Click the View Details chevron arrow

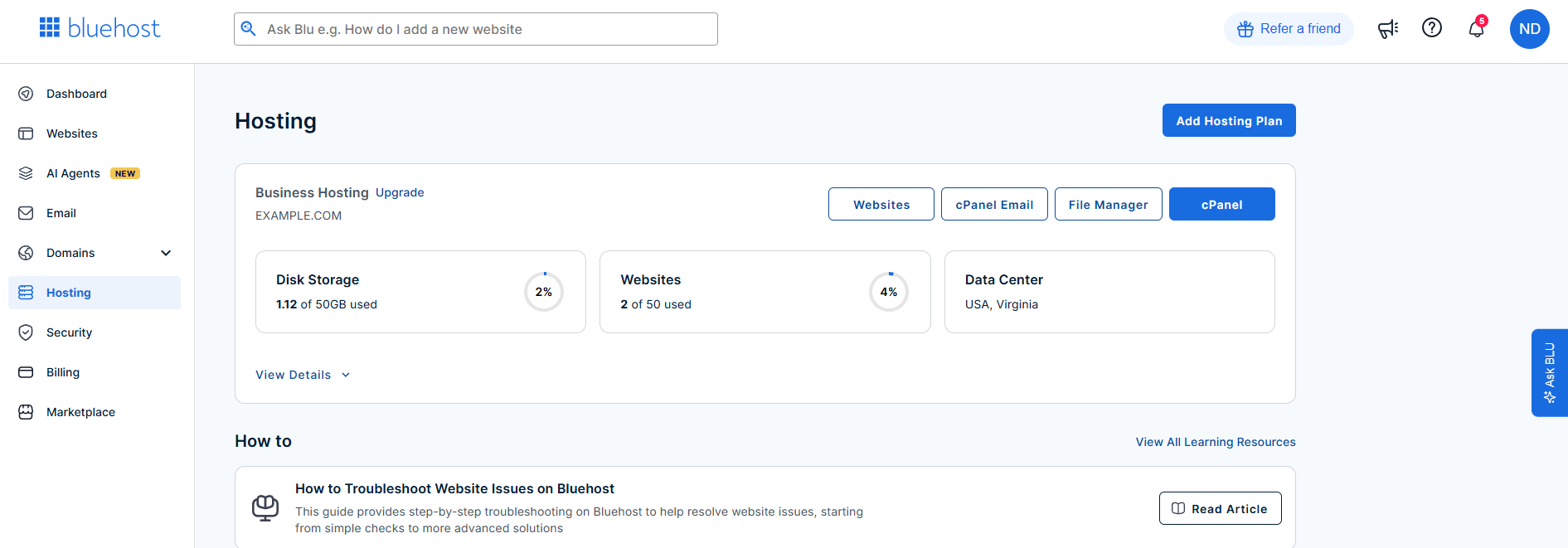[346, 375]
